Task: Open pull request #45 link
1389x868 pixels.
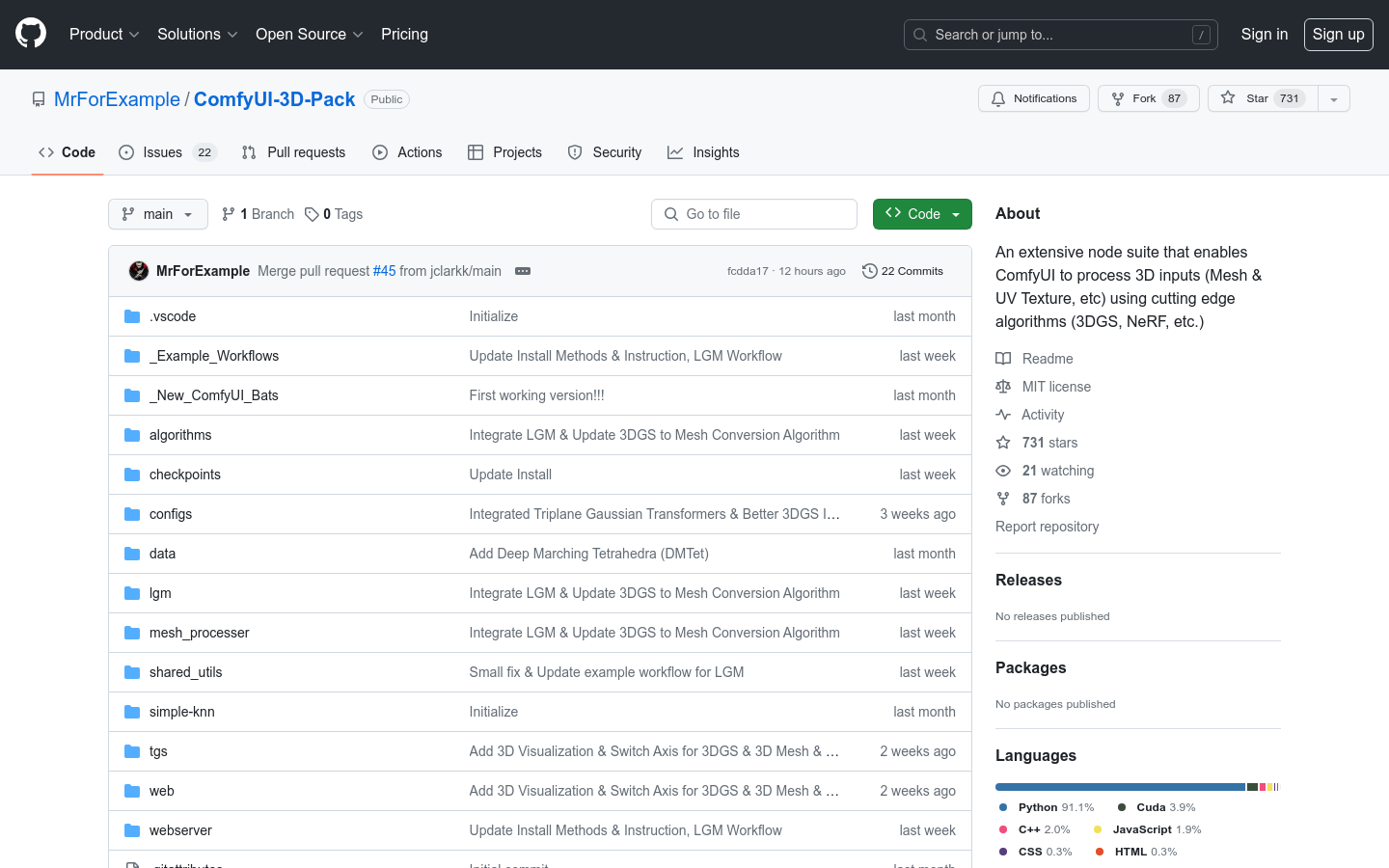Action: tap(384, 271)
